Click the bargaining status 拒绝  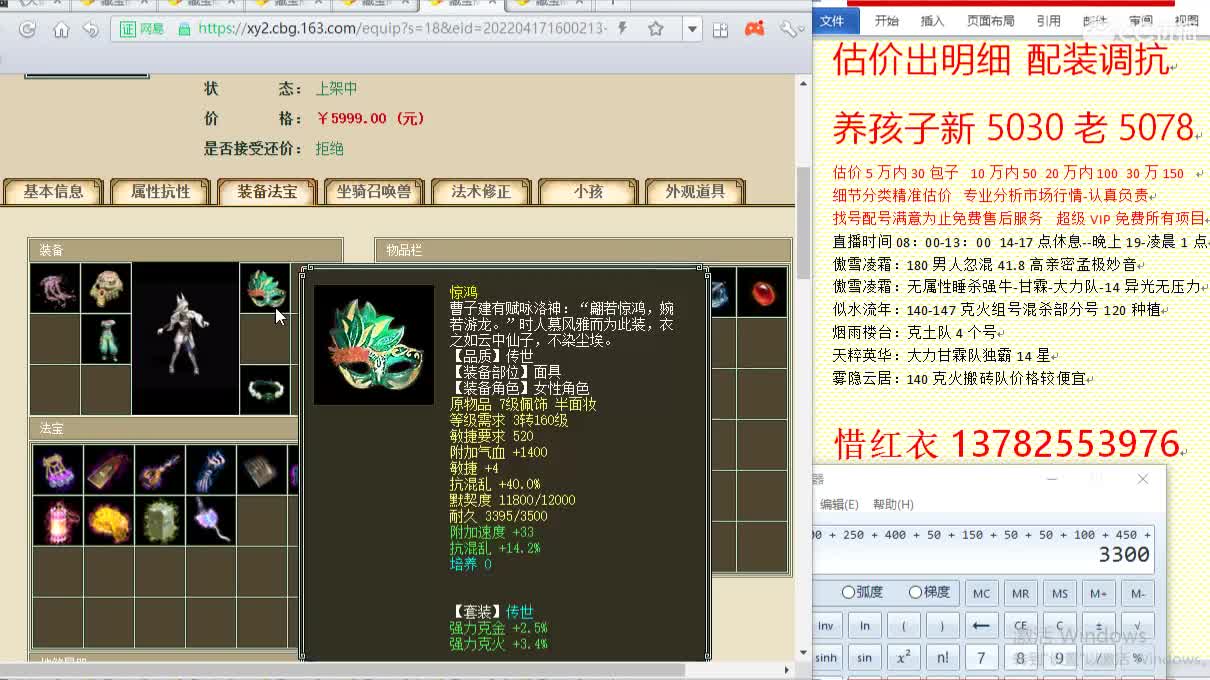click(x=329, y=148)
